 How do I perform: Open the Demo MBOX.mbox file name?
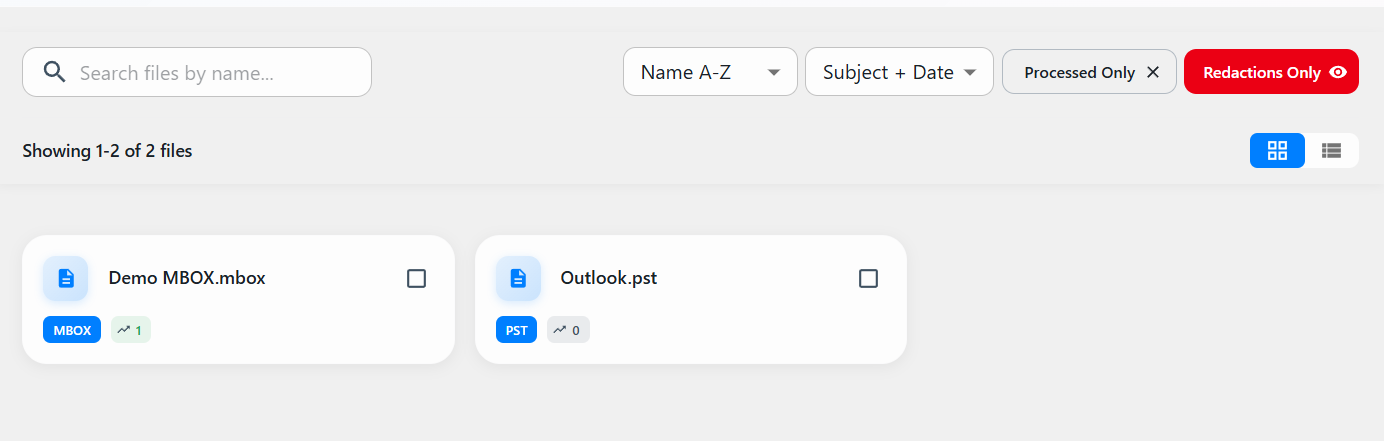[x=187, y=278]
